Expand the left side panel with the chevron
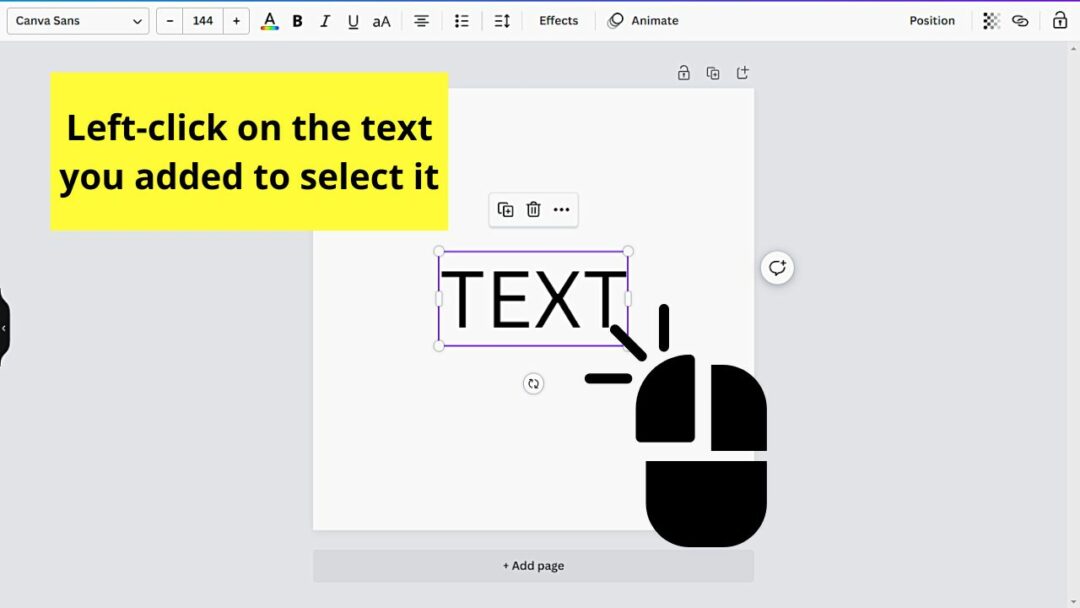 4,326
